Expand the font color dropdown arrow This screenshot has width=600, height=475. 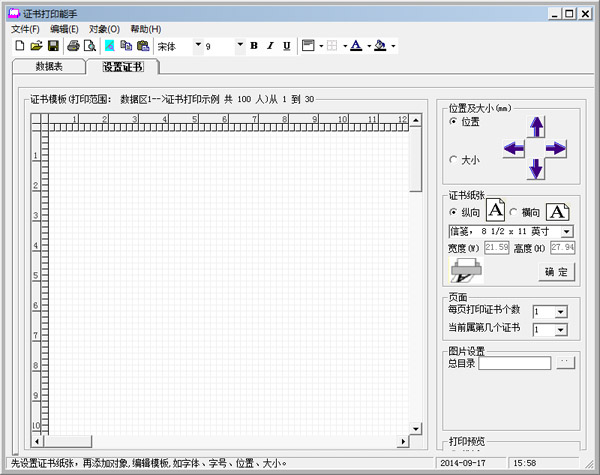tap(369, 46)
